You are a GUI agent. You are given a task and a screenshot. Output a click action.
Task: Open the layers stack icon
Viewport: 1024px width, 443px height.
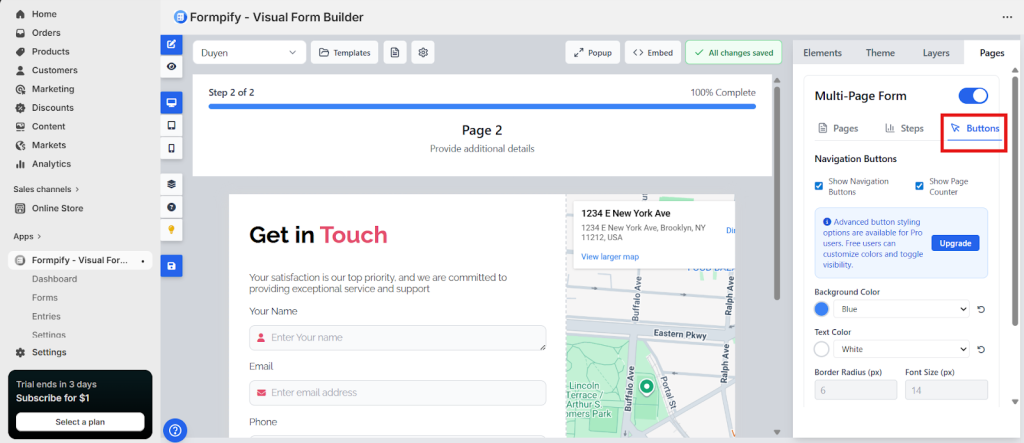[x=172, y=184]
